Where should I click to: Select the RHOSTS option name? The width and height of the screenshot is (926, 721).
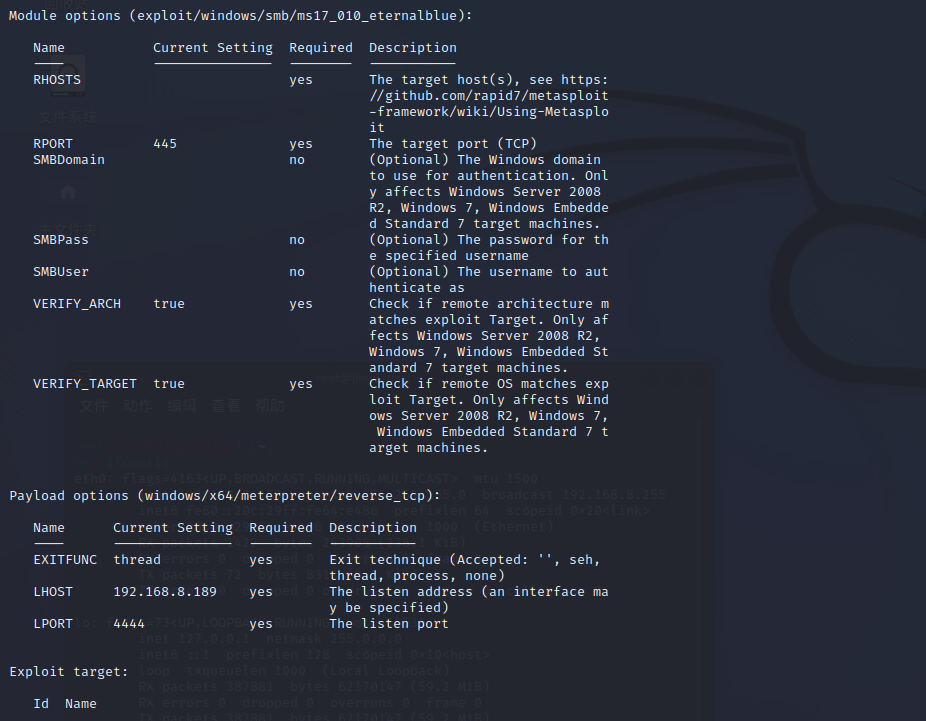point(57,80)
